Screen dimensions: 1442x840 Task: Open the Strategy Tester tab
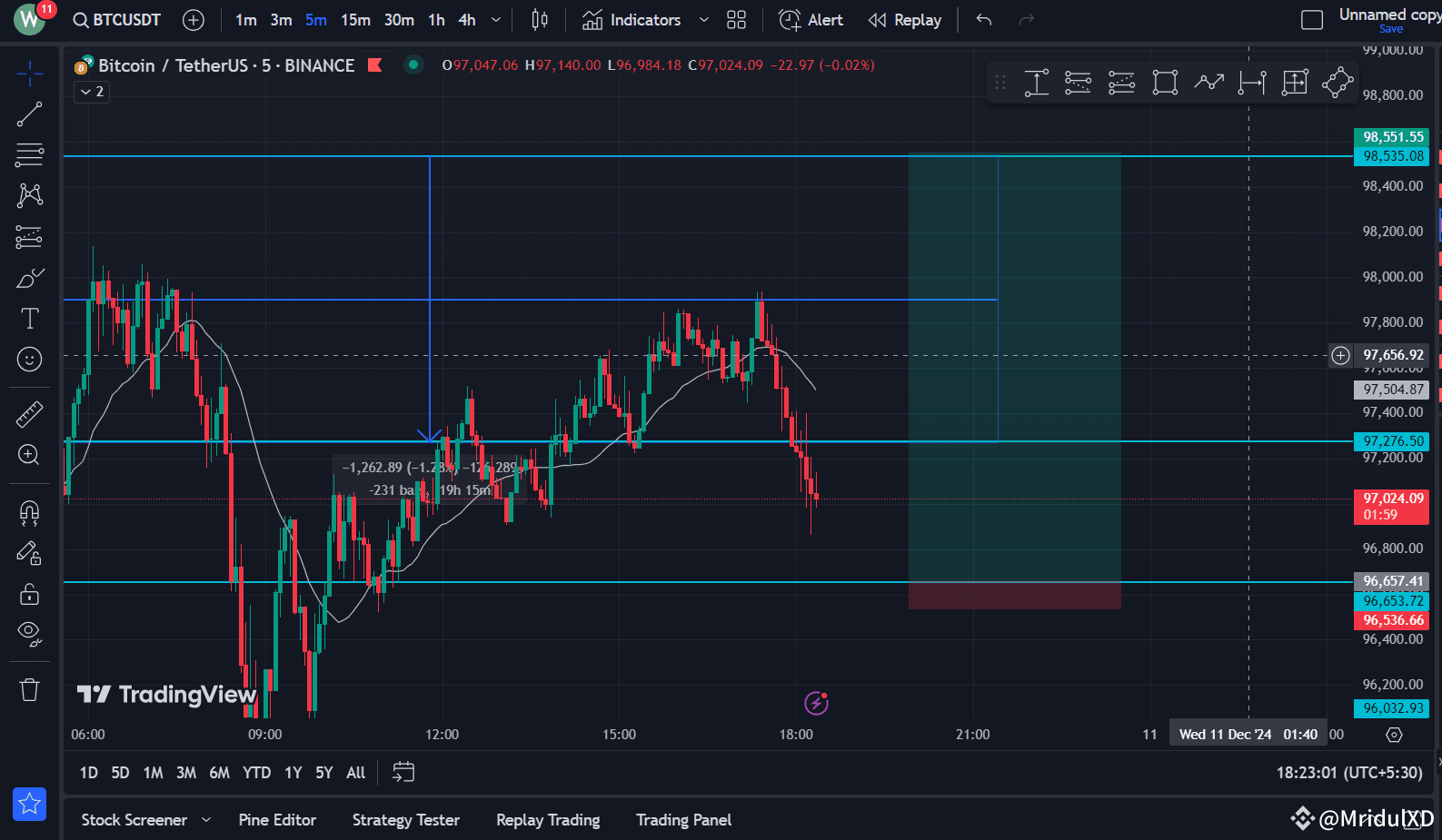406,820
